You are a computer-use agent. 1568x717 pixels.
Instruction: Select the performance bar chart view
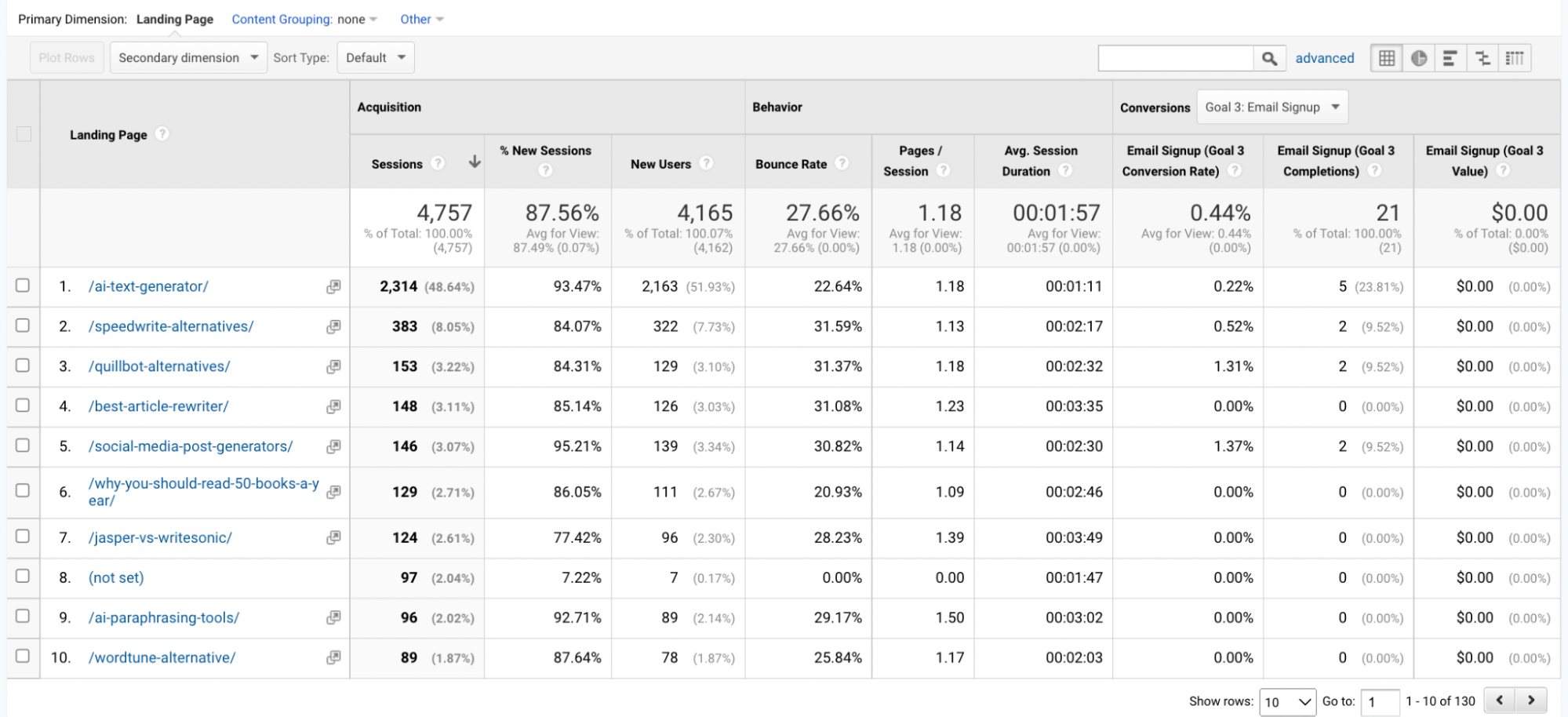[x=1450, y=57]
